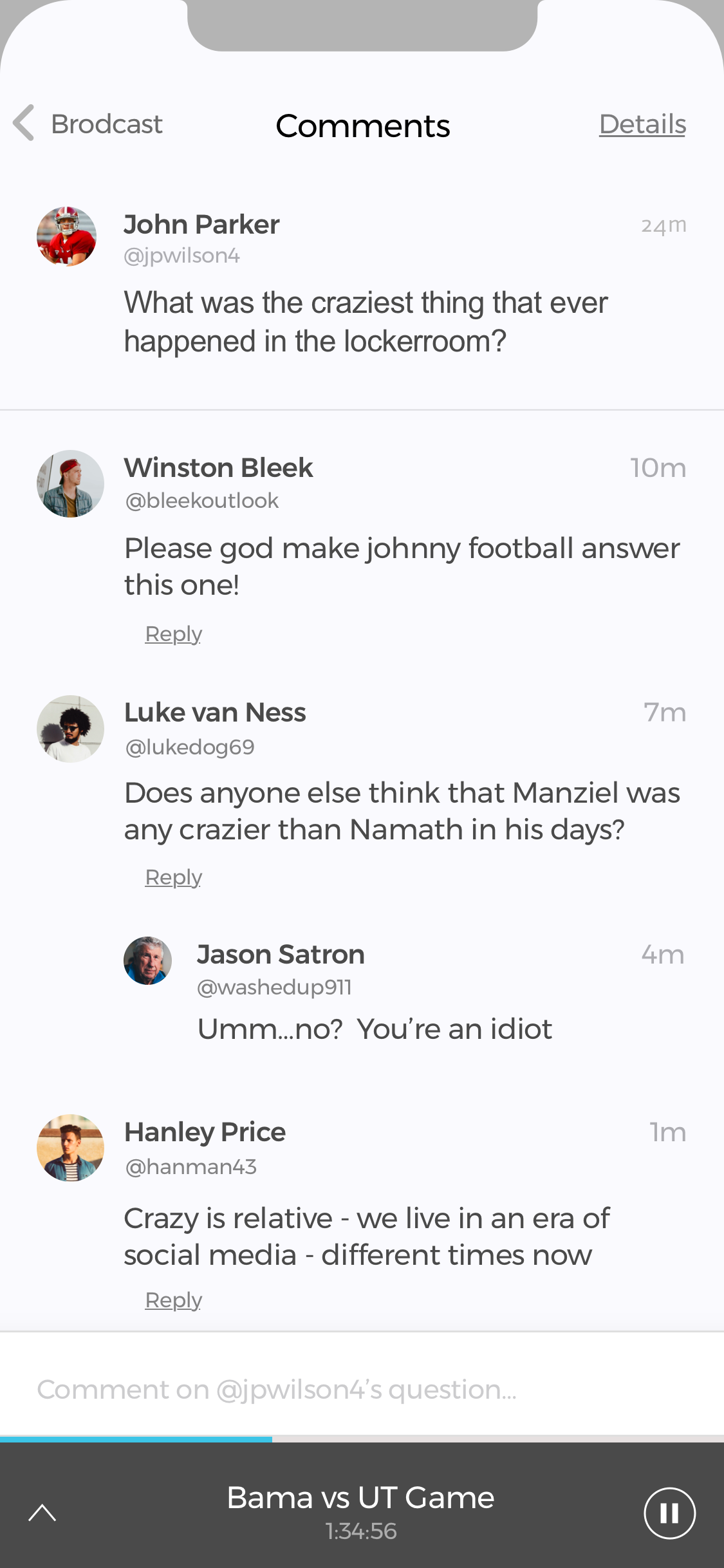Tap Hanley Price's avatar
724x1568 pixels.
tap(70, 1148)
